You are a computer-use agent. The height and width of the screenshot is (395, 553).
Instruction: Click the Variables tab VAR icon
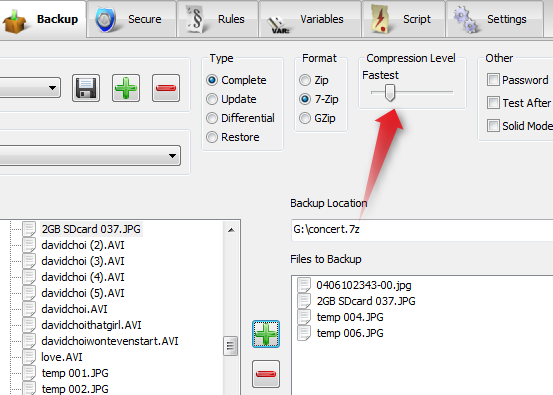pyautogui.click(x=278, y=25)
